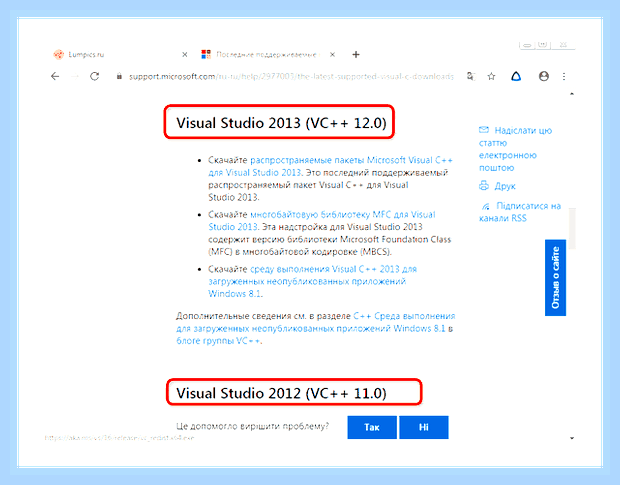Close the Lumpics.ru tab

pyautogui.click(x=185, y=55)
